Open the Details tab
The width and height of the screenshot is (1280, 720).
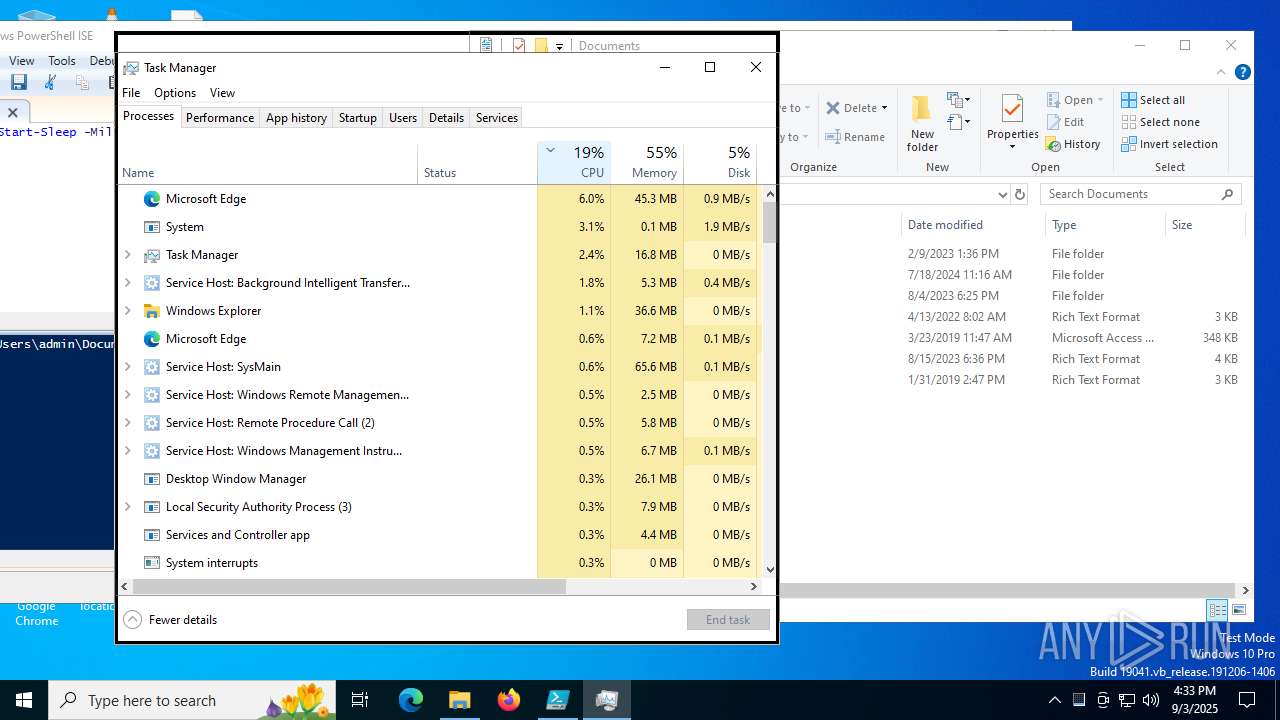tap(446, 117)
